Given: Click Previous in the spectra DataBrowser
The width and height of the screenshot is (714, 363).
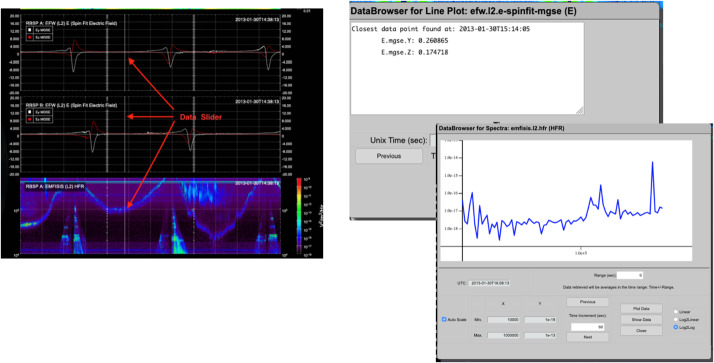Looking at the screenshot, I should [587, 302].
